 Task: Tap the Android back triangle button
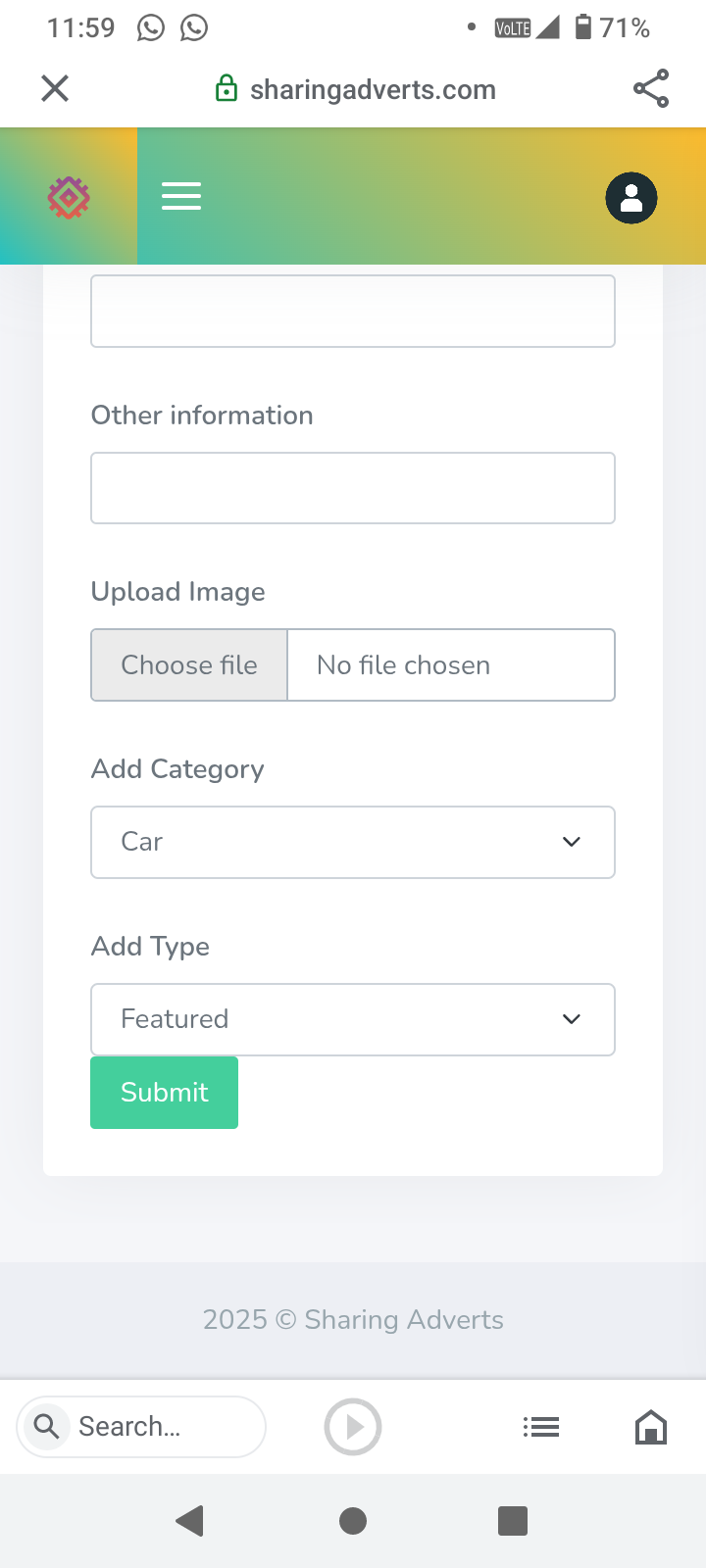[x=189, y=1521]
